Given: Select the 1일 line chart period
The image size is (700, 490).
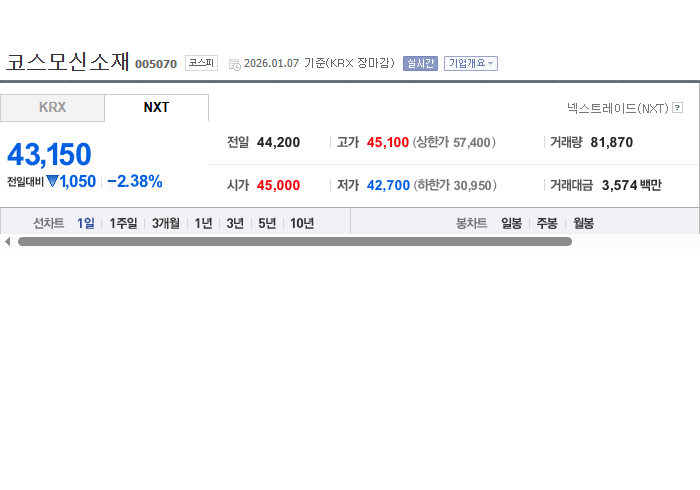Looking at the screenshot, I should click(86, 223).
